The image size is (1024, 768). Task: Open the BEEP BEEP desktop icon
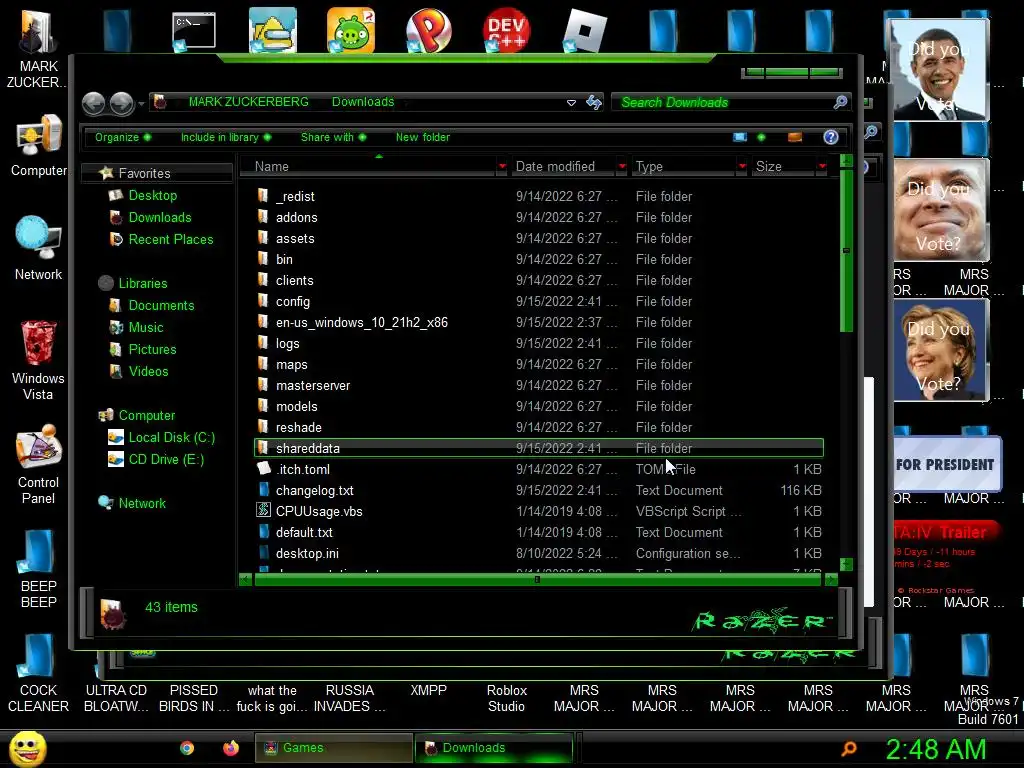click(39, 569)
